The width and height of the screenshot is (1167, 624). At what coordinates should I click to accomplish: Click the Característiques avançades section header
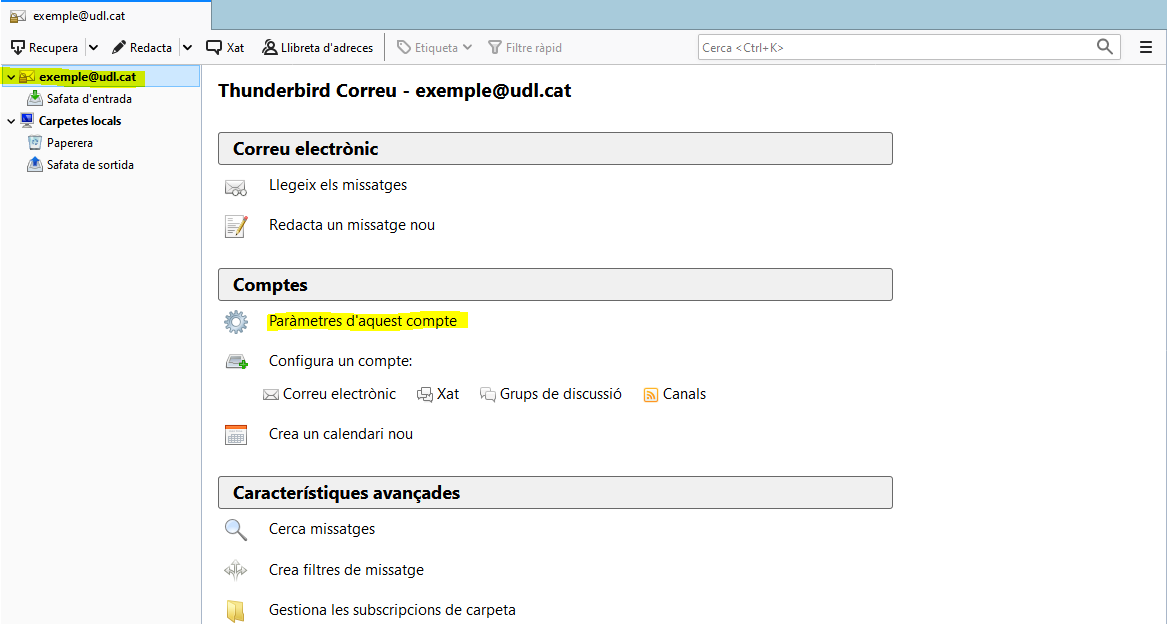coord(555,493)
